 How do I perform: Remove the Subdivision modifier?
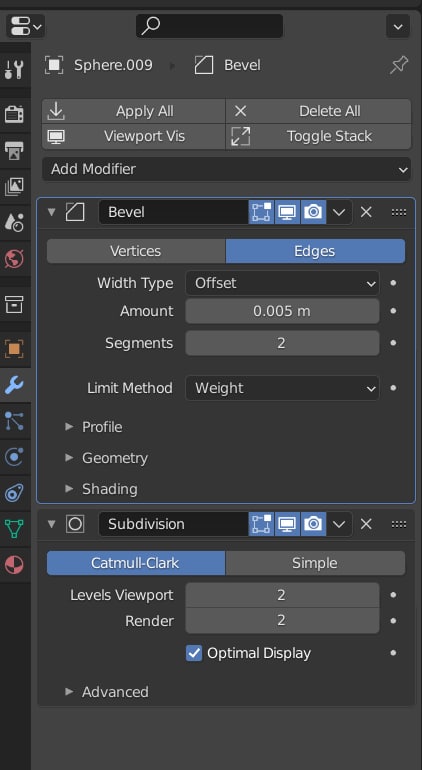pos(366,524)
